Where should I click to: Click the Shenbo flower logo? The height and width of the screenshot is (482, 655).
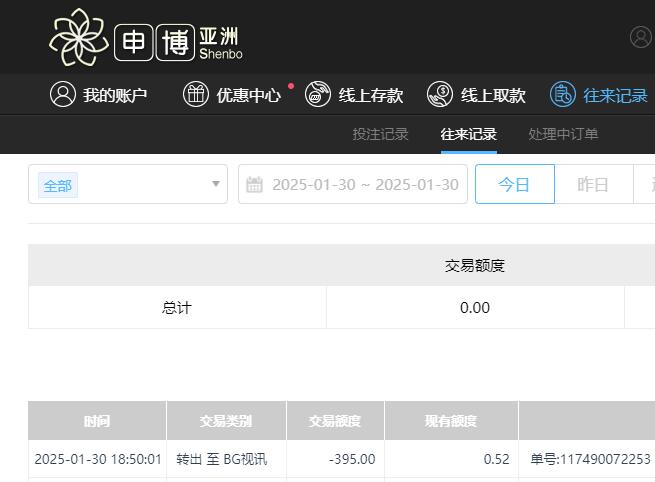(79, 37)
